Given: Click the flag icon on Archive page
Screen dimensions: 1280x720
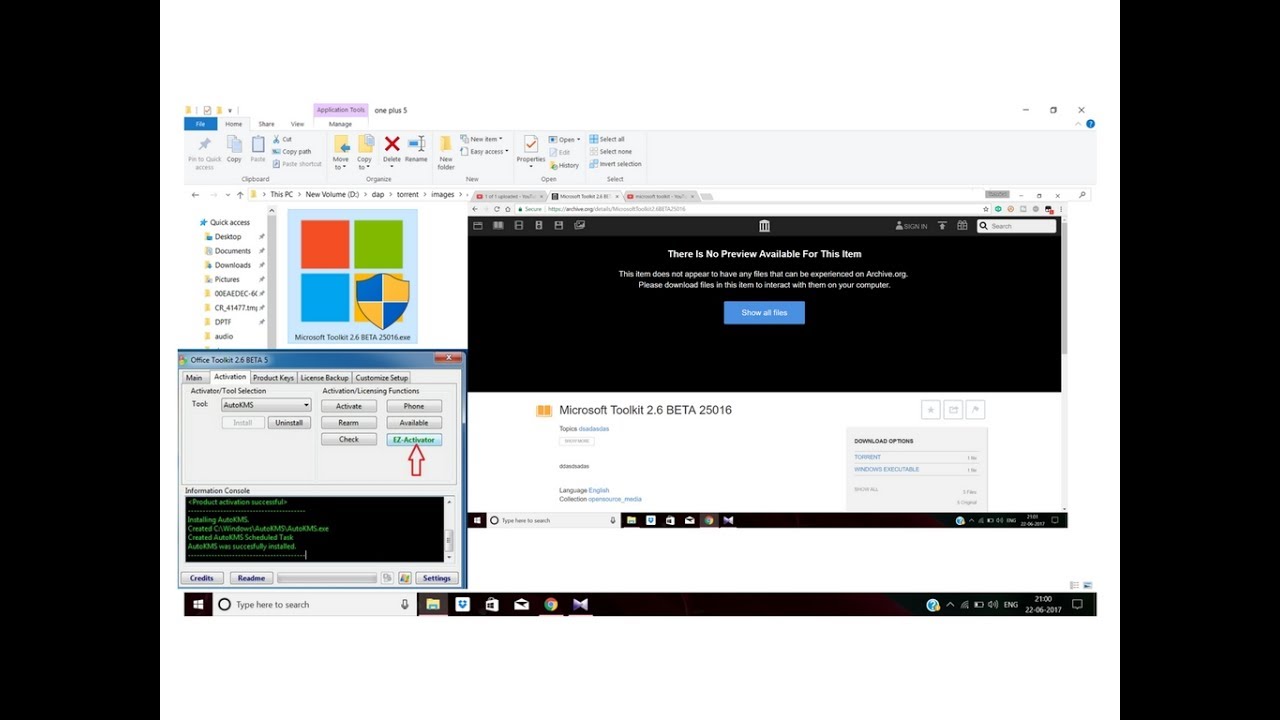Looking at the screenshot, I should pyautogui.click(x=975, y=410).
